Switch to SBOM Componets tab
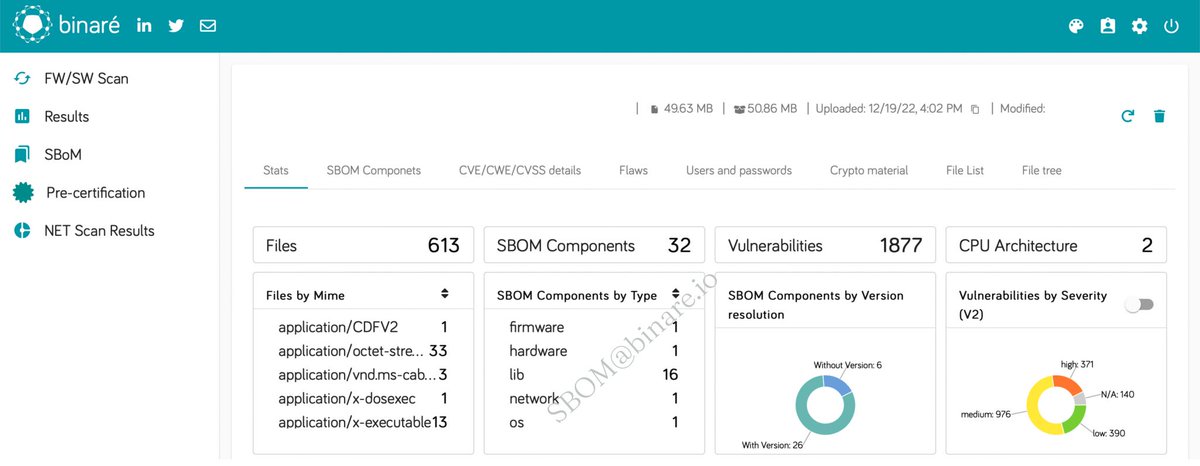 pos(374,171)
